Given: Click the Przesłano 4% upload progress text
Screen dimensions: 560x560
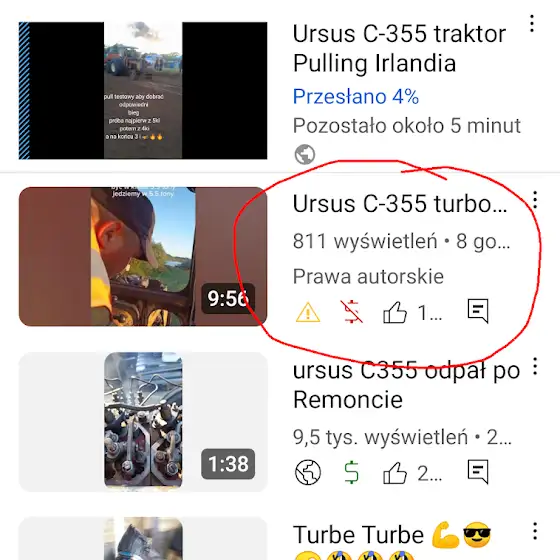Looking at the screenshot, I should pyautogui.click(x=356, y=96).
